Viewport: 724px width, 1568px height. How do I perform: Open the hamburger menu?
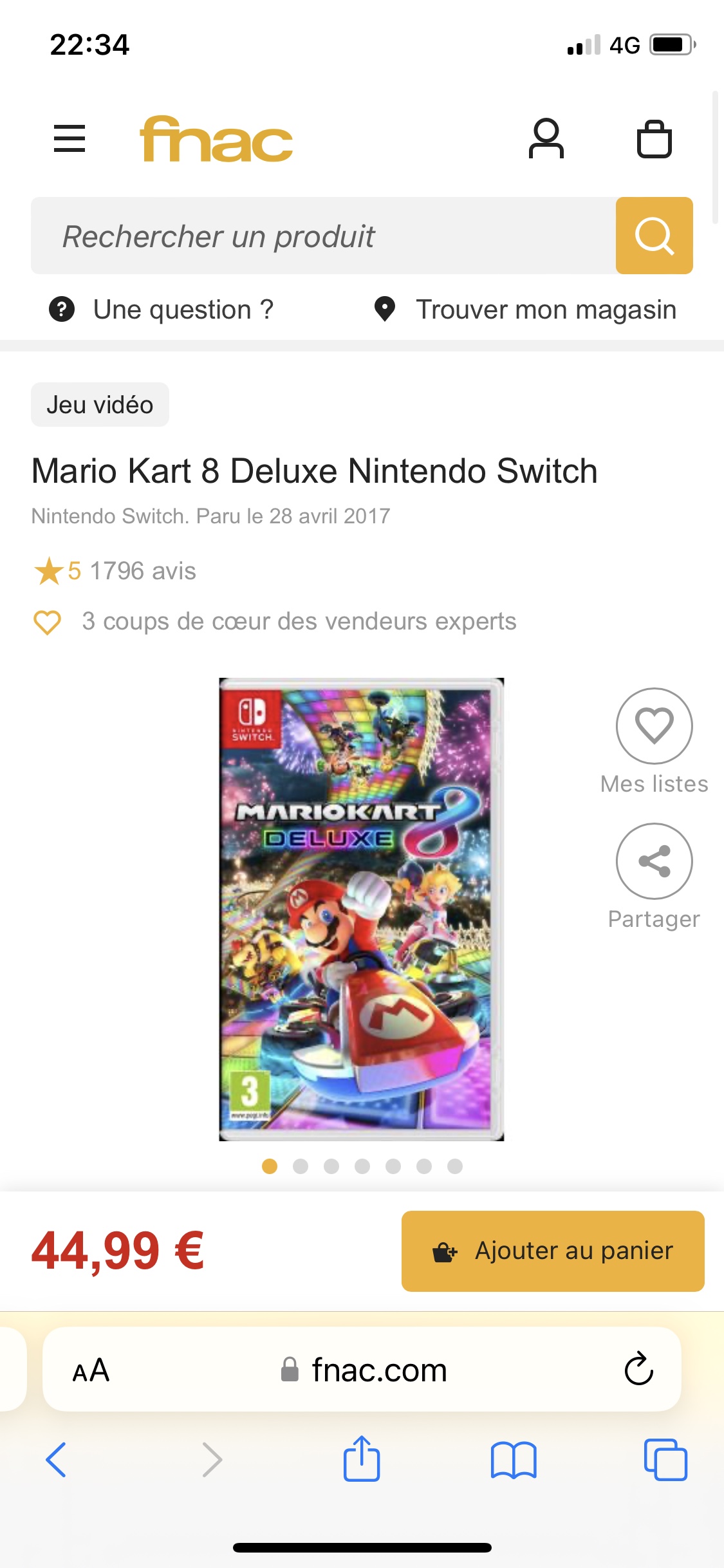pos(70,138)
